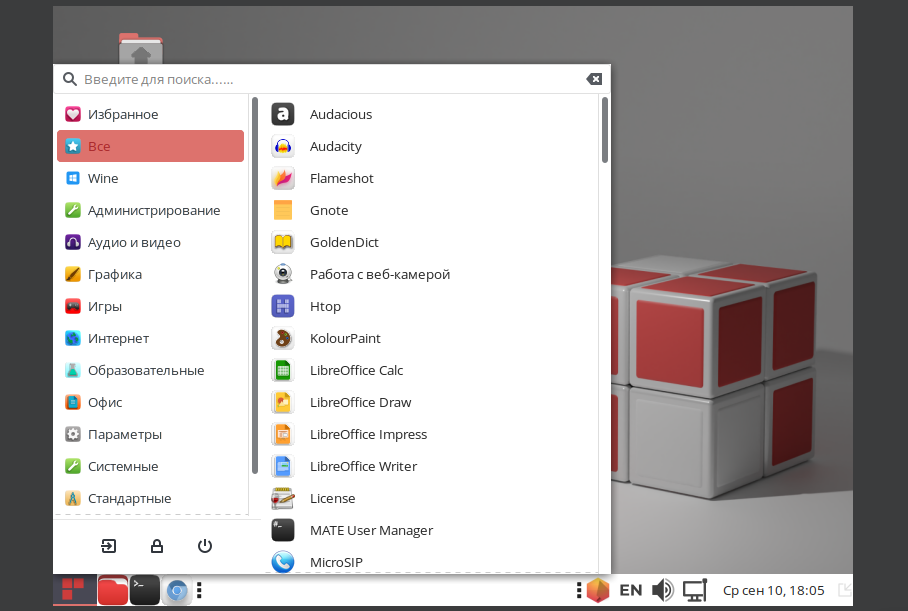Open Gnote notes application
Viewport: 908px width, 611px height.
point(431,210)
